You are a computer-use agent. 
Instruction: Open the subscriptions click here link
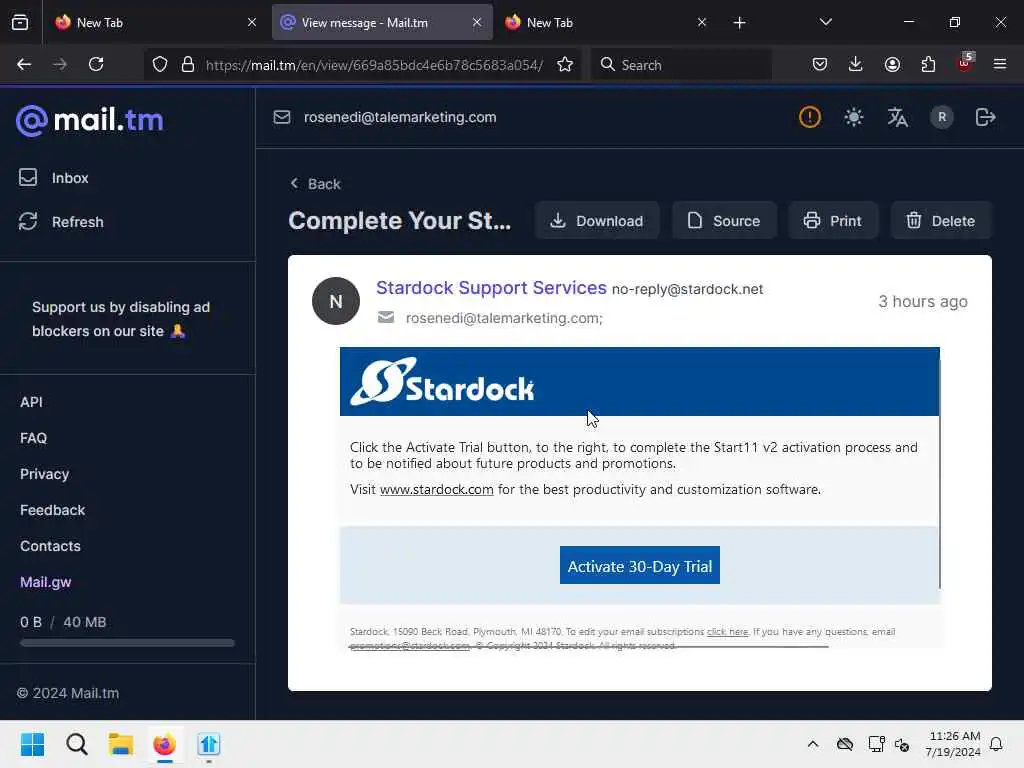click(x=728, y=632)
